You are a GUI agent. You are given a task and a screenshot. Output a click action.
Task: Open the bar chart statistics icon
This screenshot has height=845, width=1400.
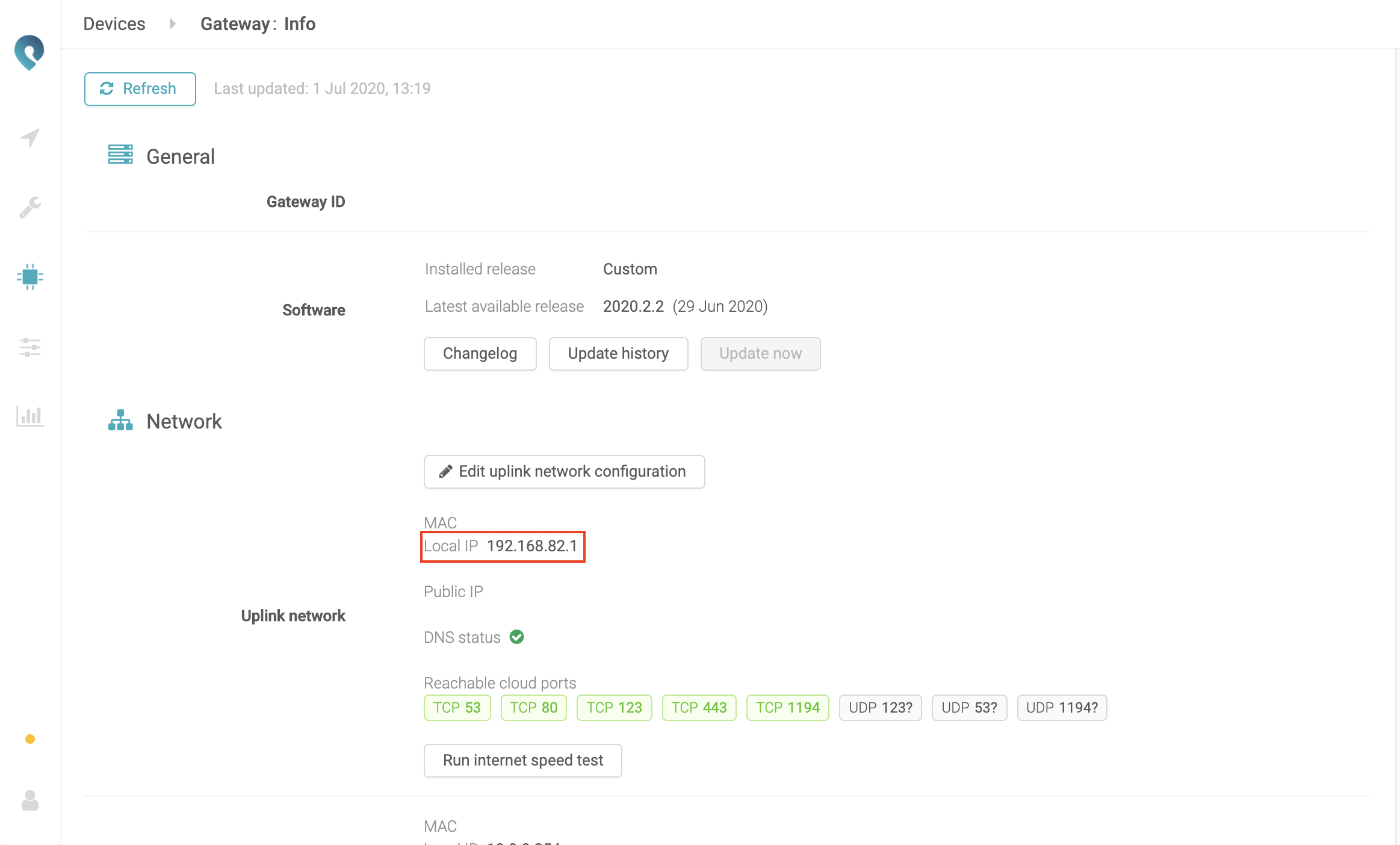pyautogui.click(x=30, y=416)
